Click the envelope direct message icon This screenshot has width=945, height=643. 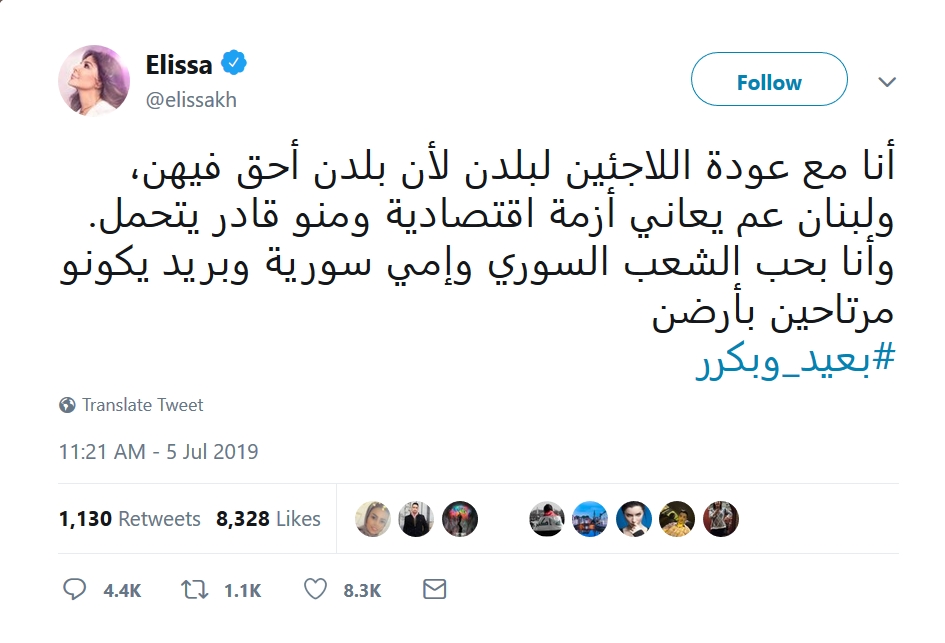point(434,590)
